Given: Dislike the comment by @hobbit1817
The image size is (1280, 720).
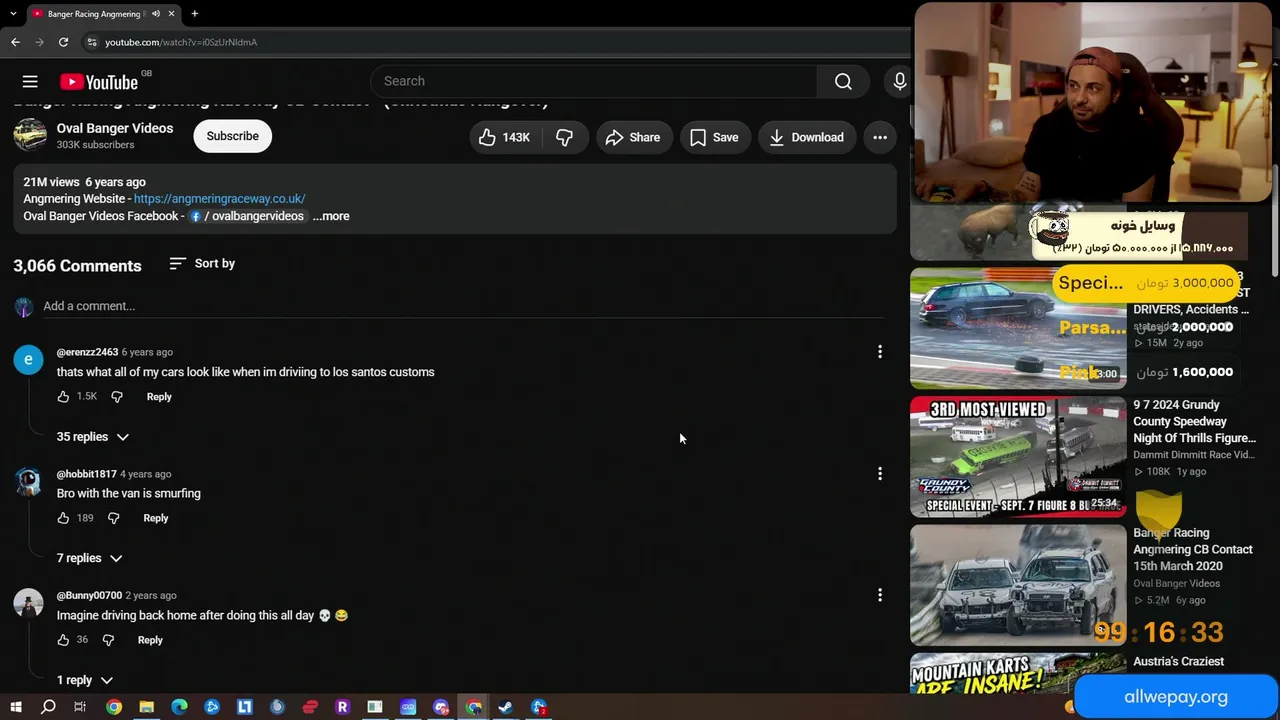Looking at the screenshot, I should 113,518.
